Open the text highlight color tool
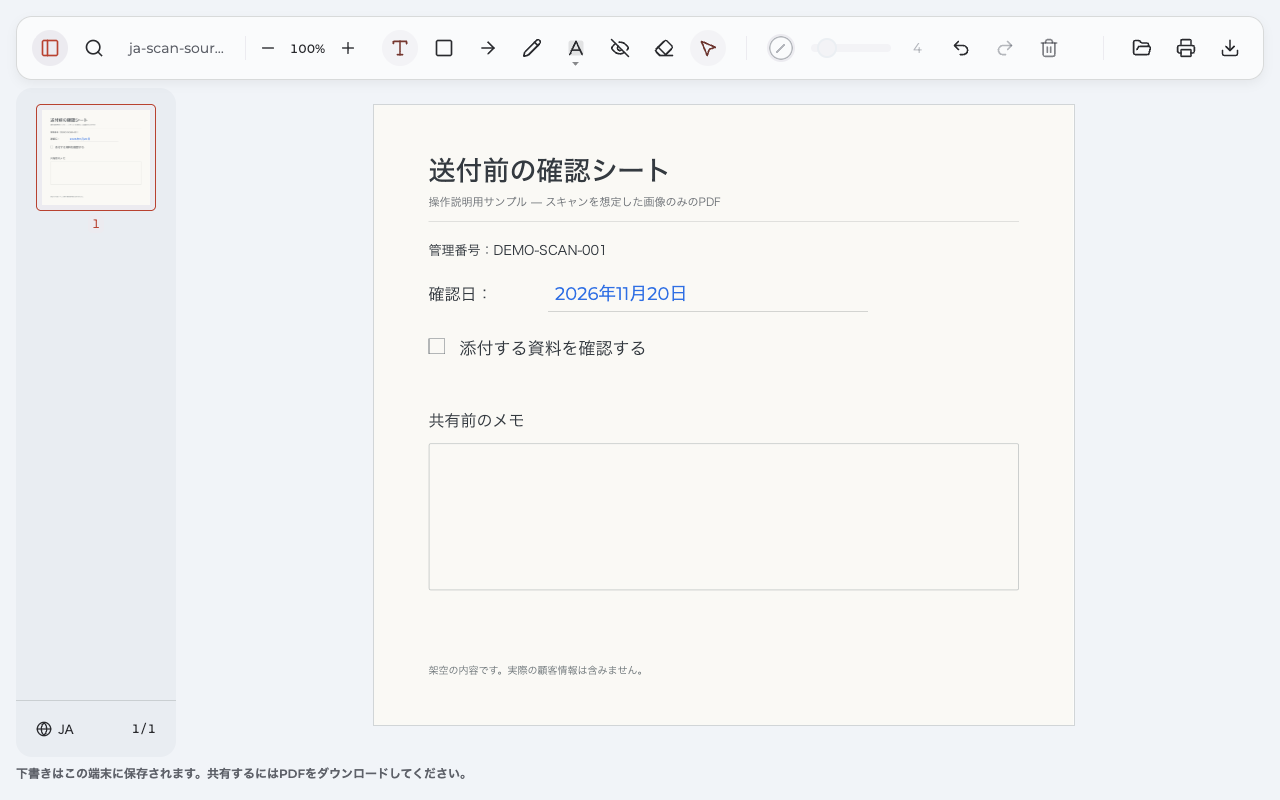 coord(576,48)
